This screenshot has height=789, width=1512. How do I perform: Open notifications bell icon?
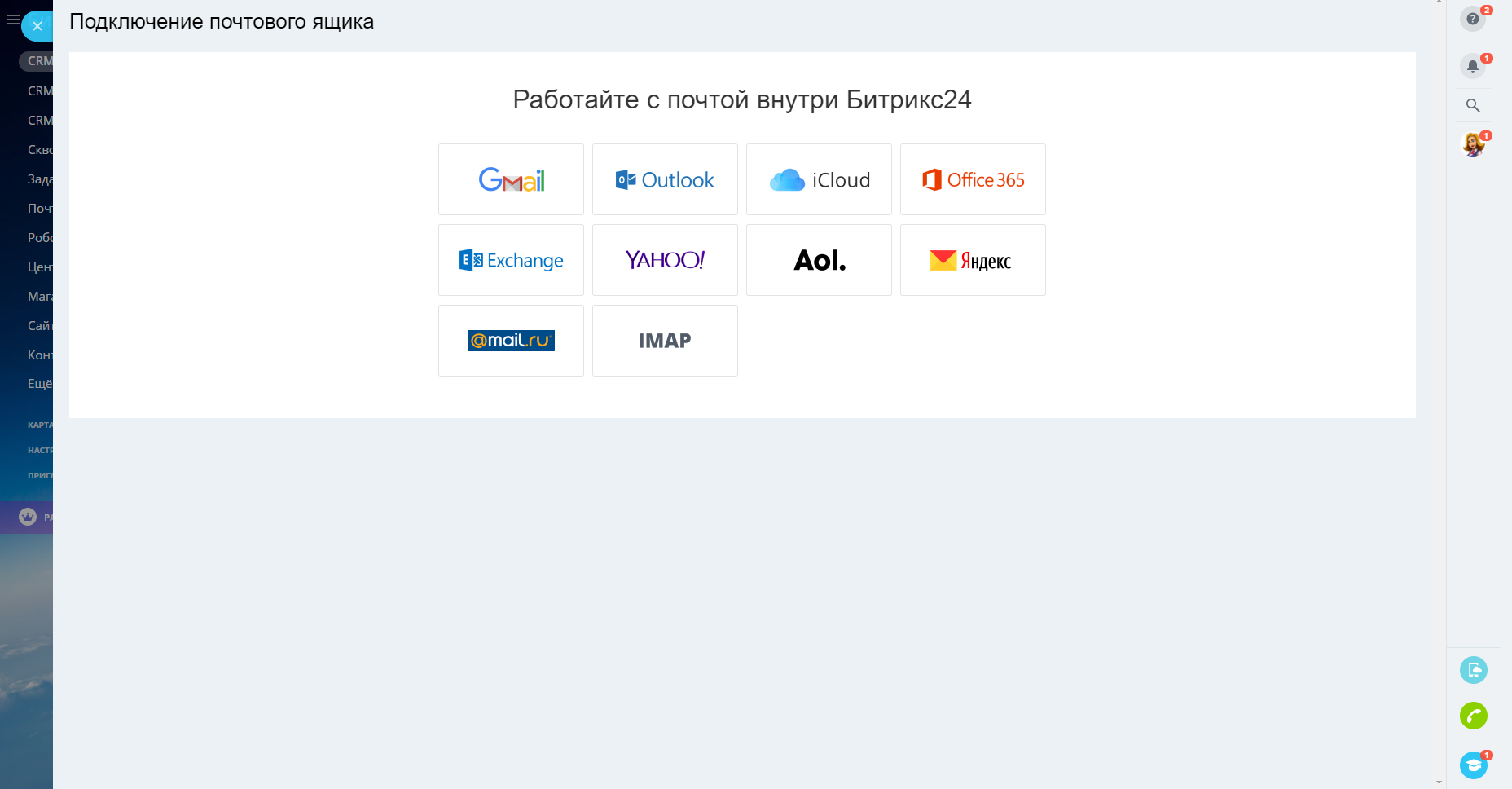click(x=1473, y=66)
